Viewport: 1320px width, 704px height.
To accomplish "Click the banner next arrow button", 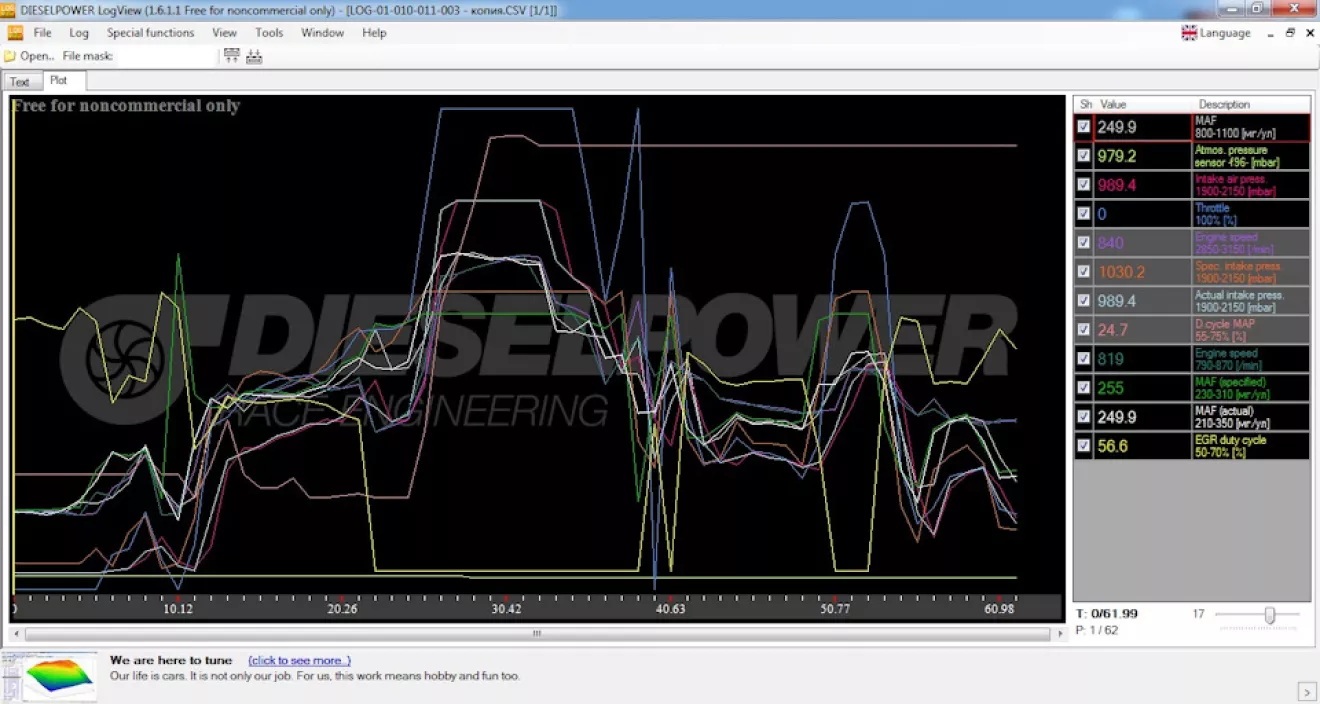I will [1307, 690].
